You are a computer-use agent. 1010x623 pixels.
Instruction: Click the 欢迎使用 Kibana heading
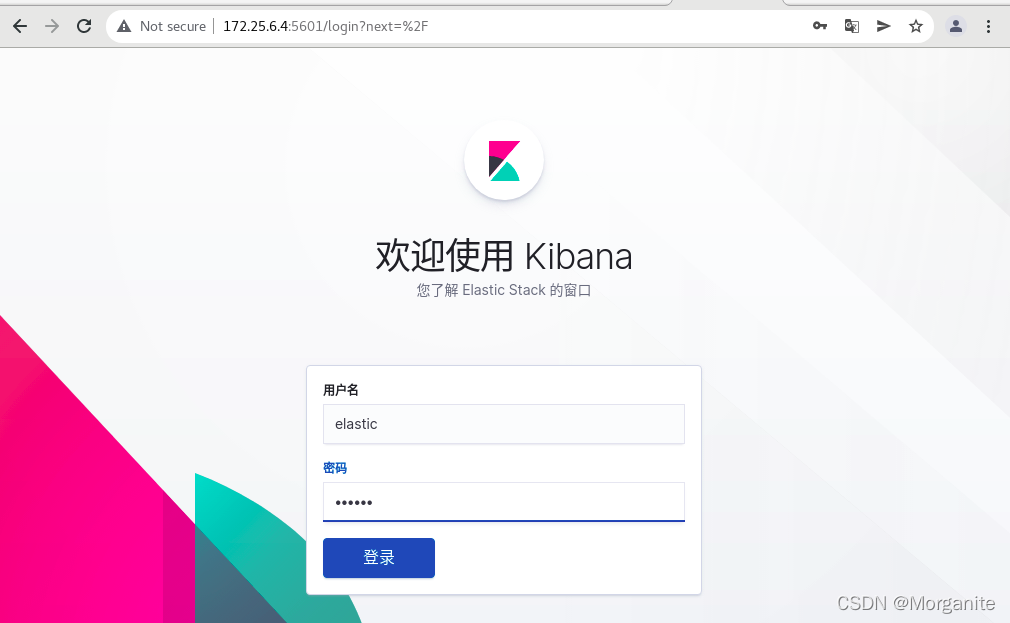pyautogui.click(x=504, y=256)
